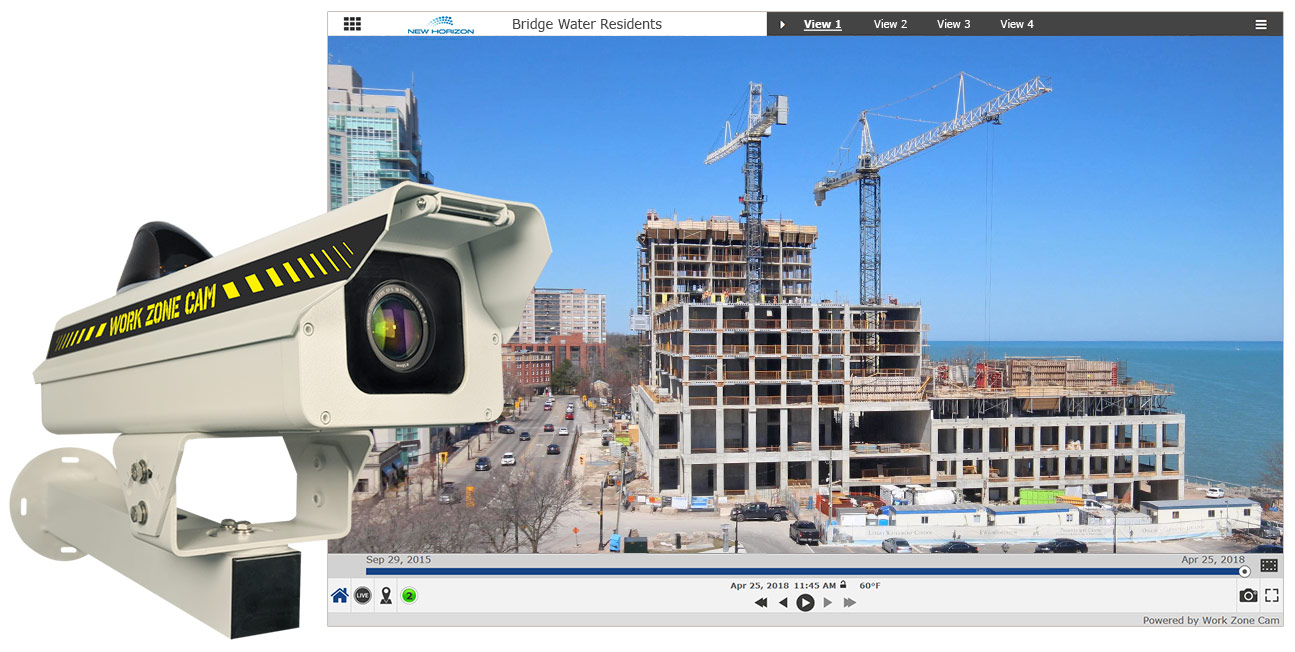Viewport: 1295px width, 652px height.
Task: Go to Home via house icon
Action: point(340,596)
